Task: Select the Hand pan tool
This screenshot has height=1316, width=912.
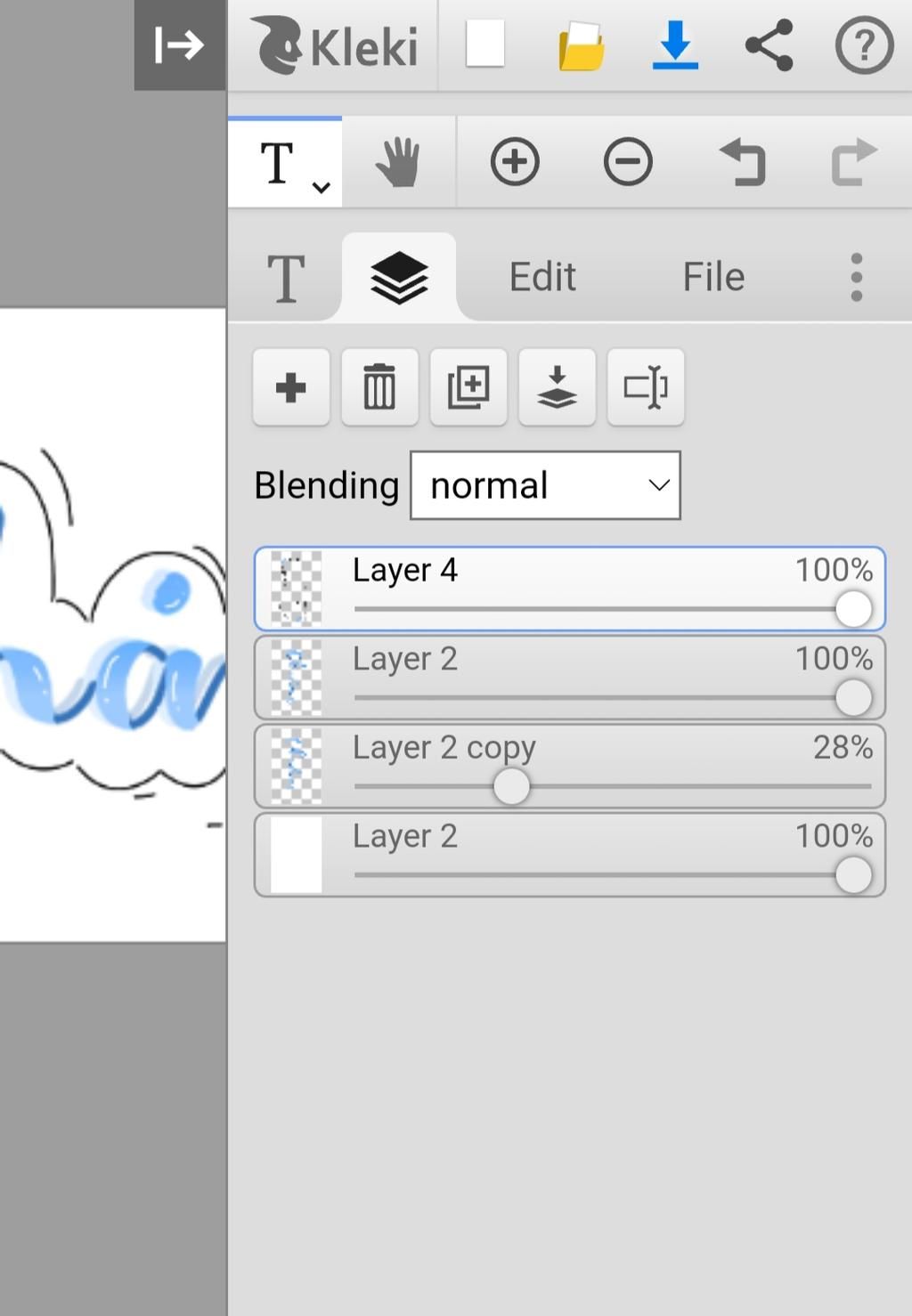Action: tap(398, 163)
